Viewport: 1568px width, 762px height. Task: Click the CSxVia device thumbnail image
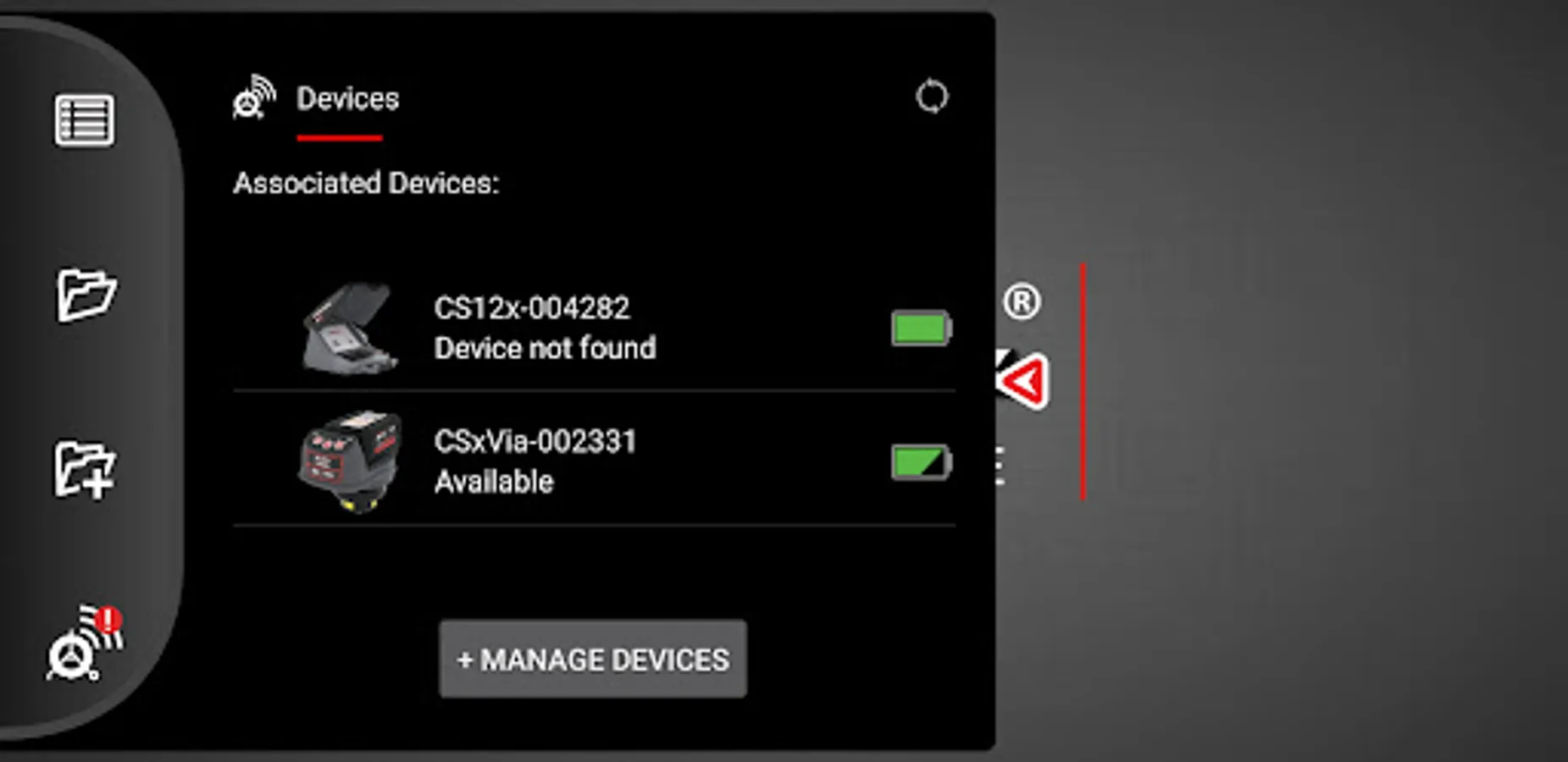[350, 462]
